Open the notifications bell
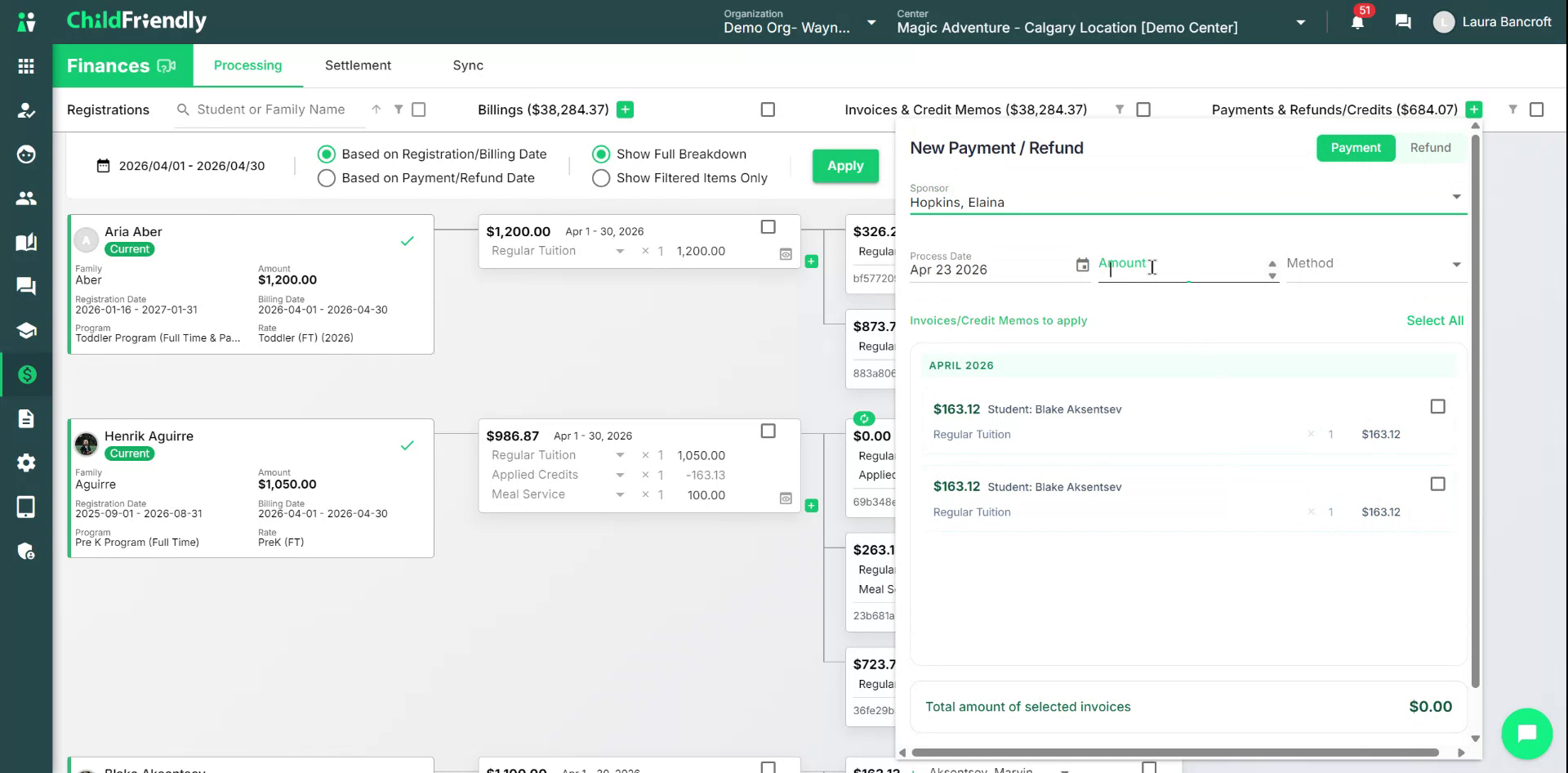Image resolution: width=1568 pixels, height=773 pixels. pos(1357,22)
